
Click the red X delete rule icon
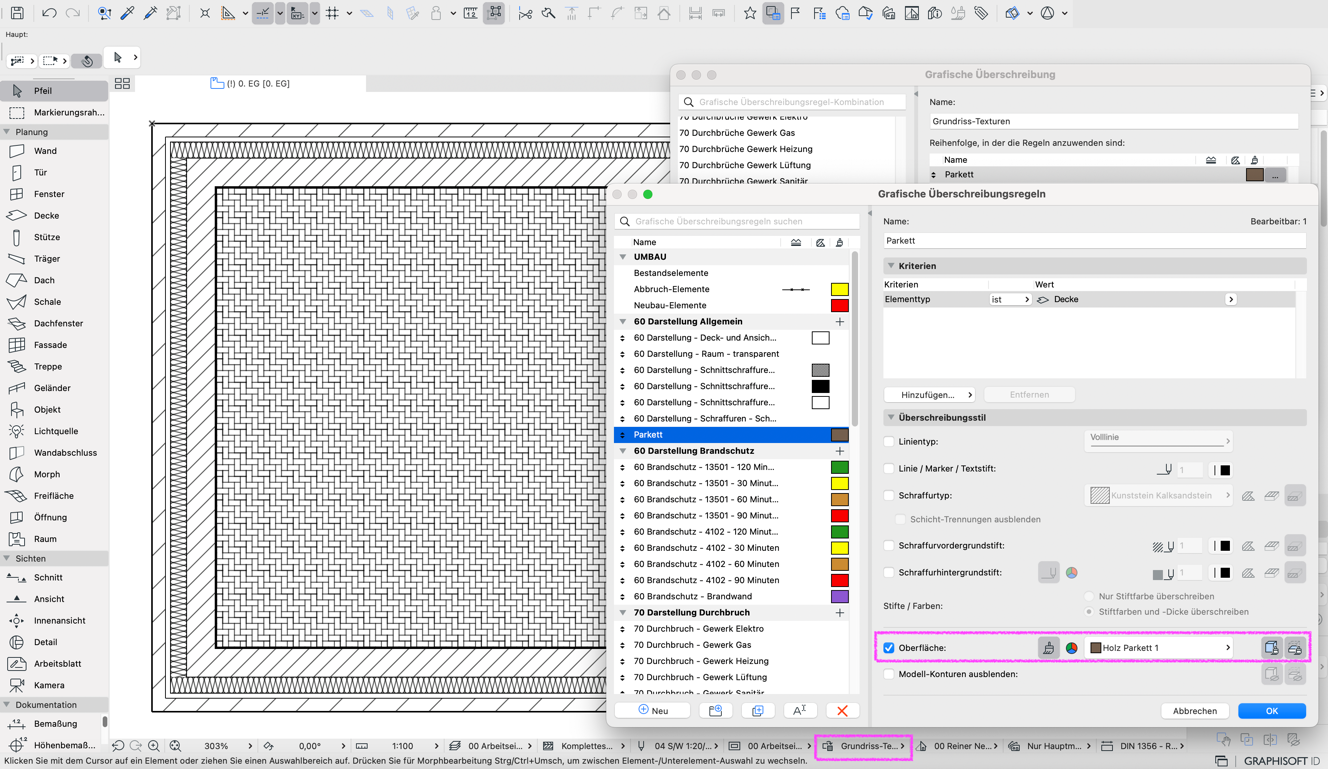842,711
